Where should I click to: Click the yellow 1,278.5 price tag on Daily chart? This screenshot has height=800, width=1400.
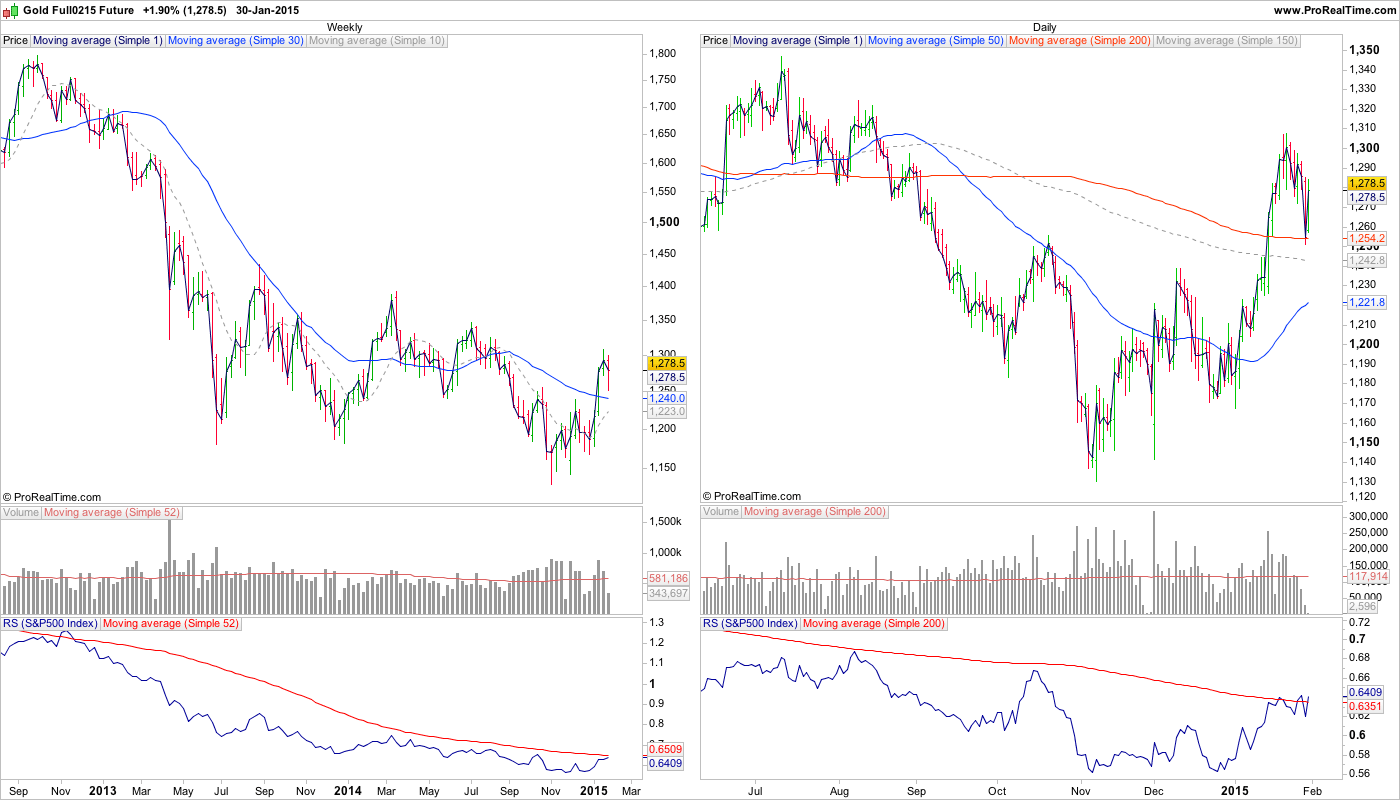pos(1366,184)
